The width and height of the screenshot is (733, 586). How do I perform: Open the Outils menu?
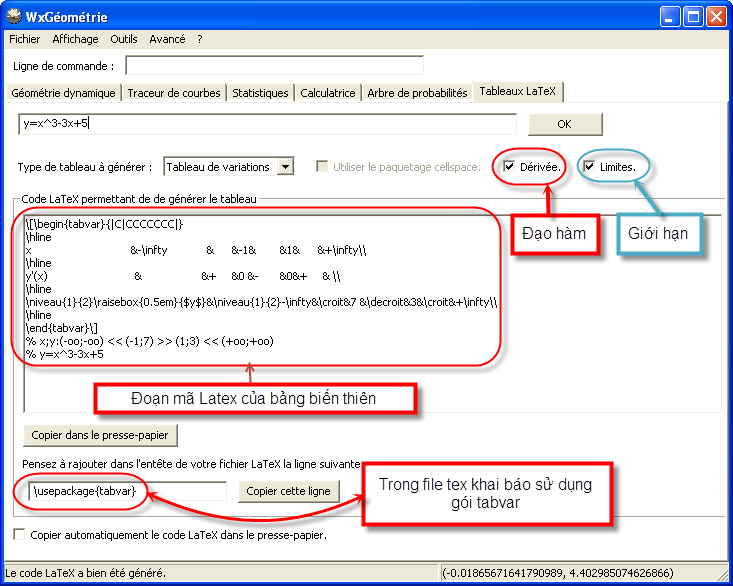coord(124,39)
